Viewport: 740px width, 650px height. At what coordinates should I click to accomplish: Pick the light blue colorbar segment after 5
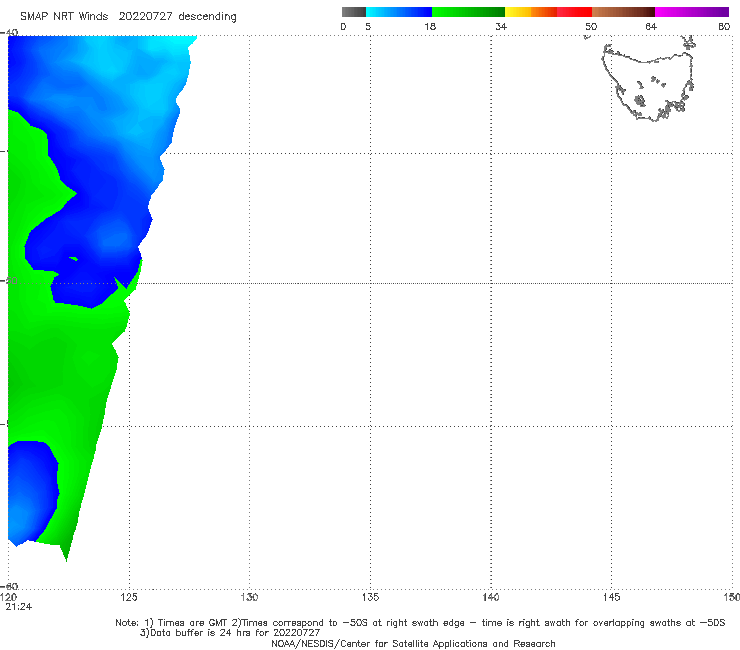click(399, 12)
